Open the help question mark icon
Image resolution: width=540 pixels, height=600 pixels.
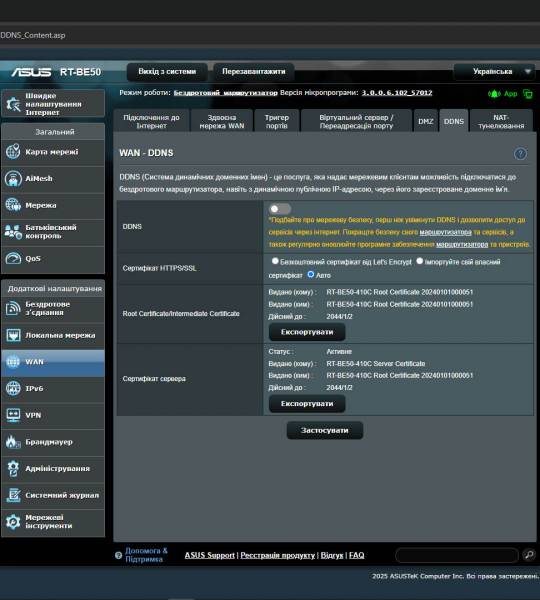(x=520, y=154)
